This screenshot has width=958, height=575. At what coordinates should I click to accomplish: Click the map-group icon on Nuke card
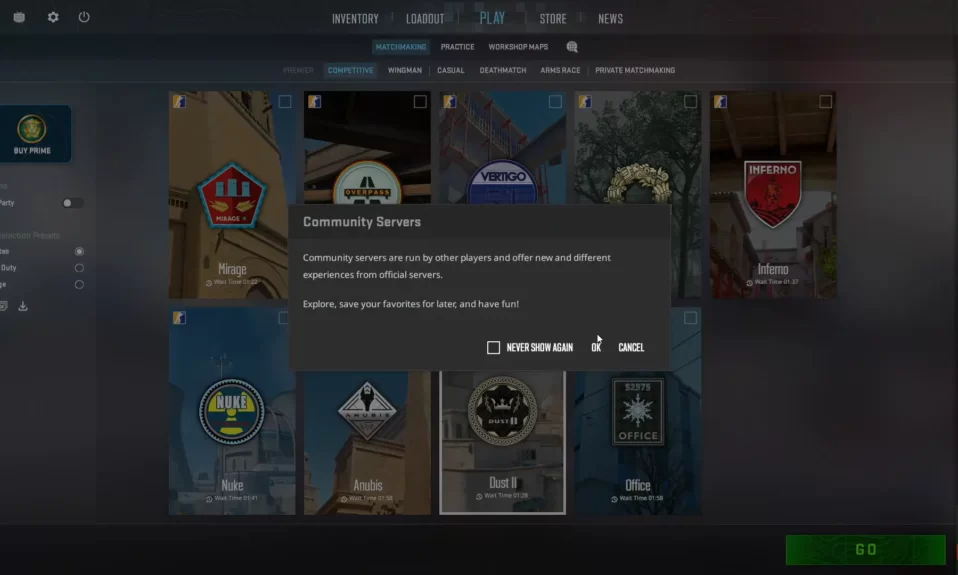coord(179,318)
